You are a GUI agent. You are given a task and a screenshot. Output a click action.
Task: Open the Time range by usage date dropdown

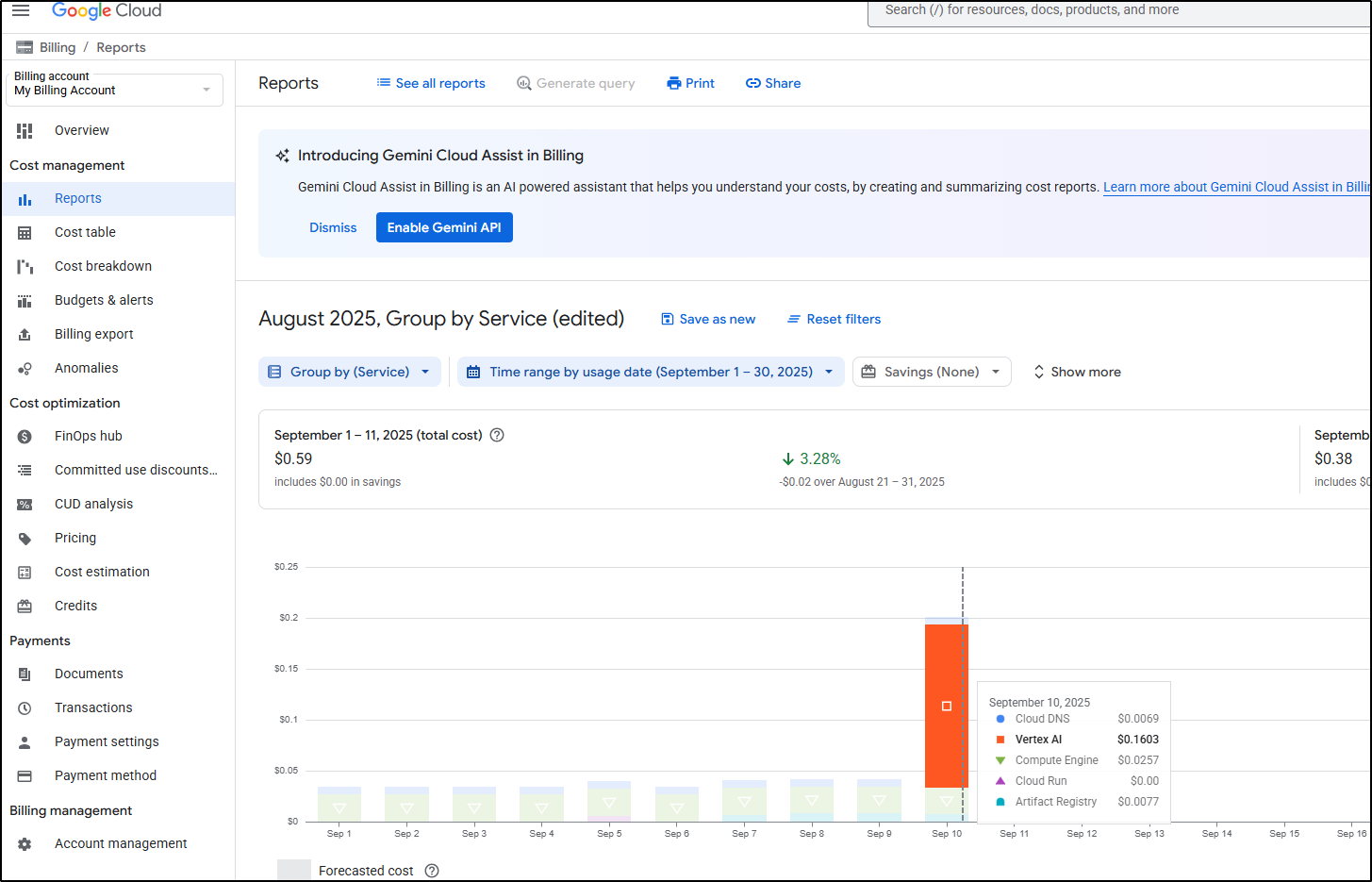[651, 372]
